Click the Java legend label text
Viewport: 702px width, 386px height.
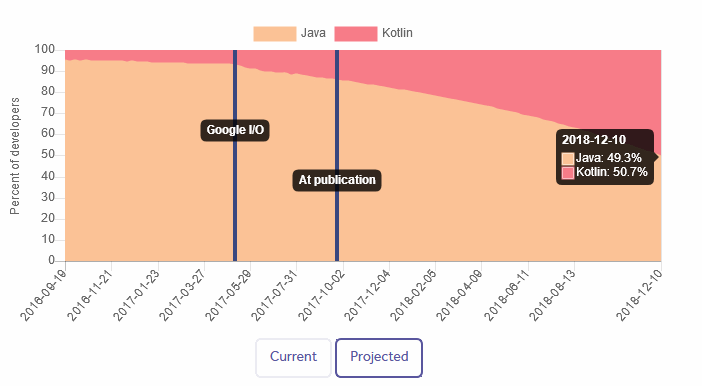click(313, 33)
